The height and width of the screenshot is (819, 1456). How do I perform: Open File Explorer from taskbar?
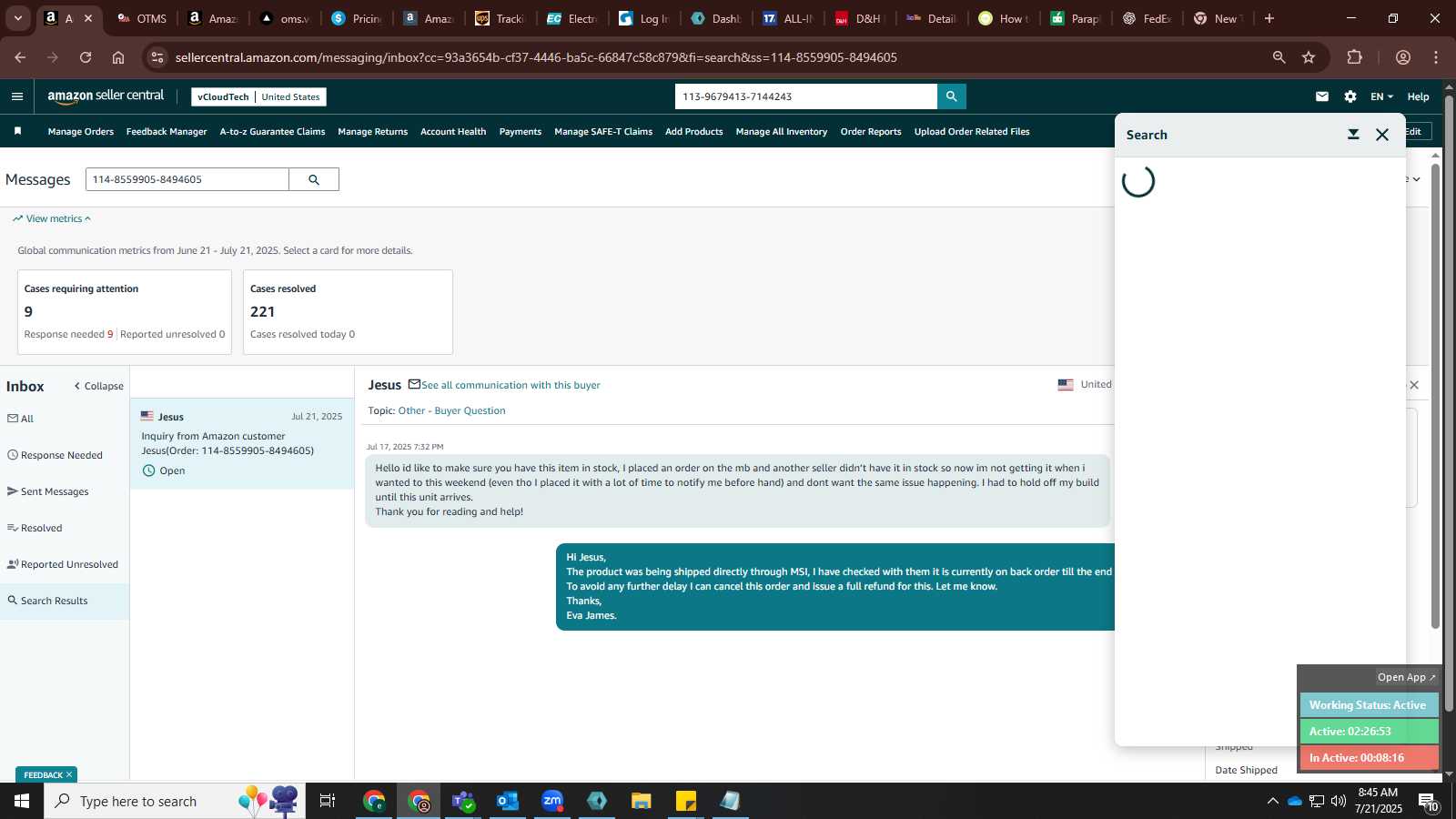click(642, 801)
